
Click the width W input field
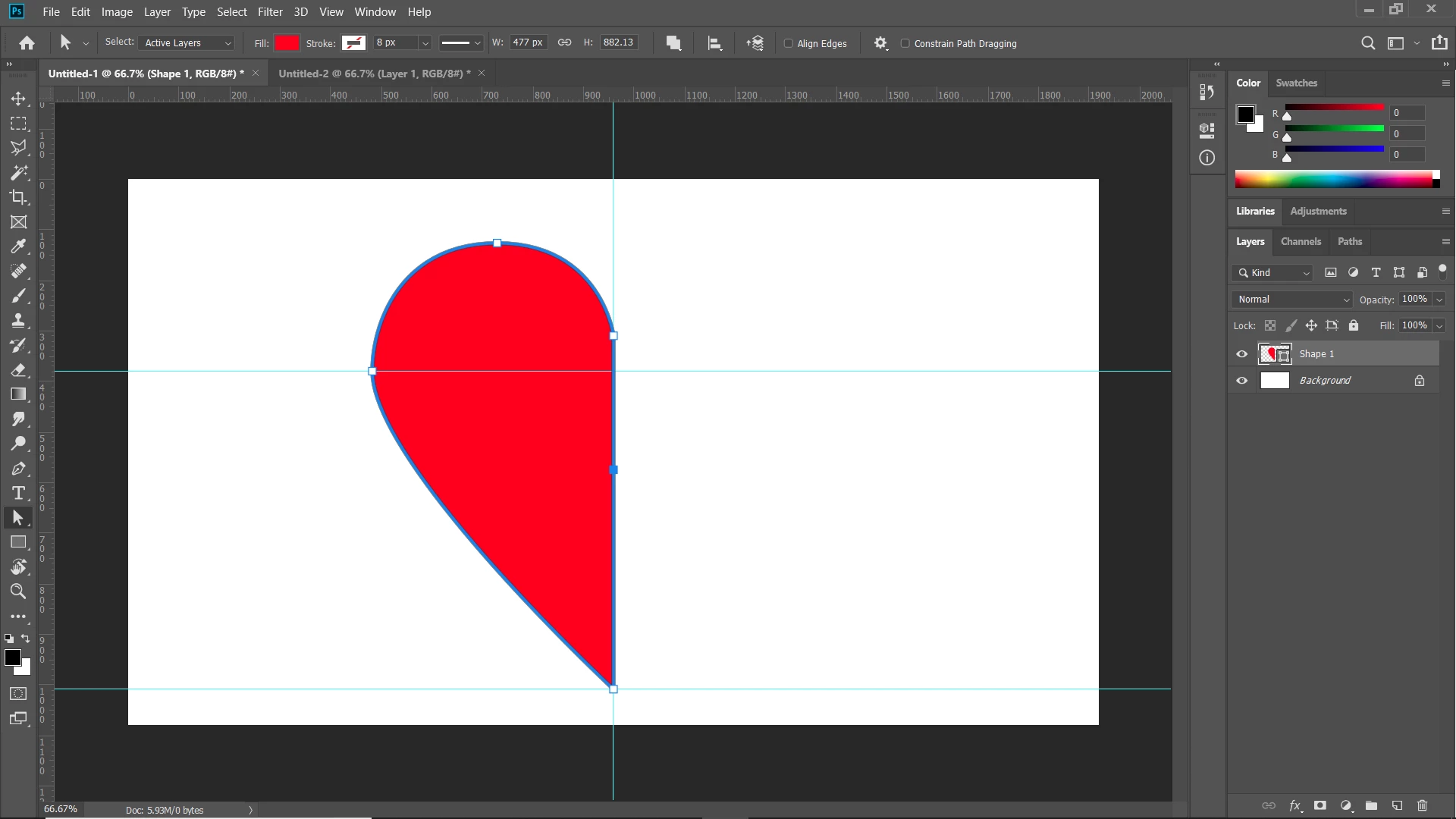[528, 42]
